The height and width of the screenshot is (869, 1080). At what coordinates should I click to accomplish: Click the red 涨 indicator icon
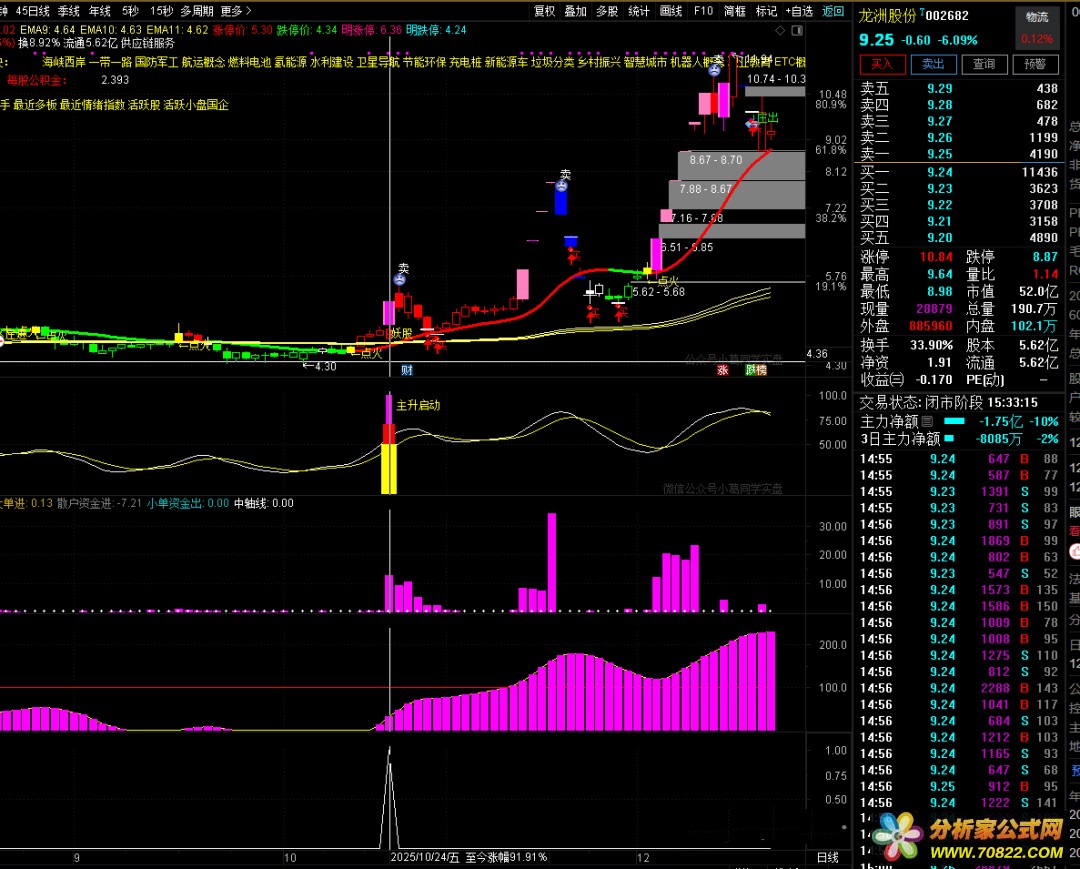point(722,370)
